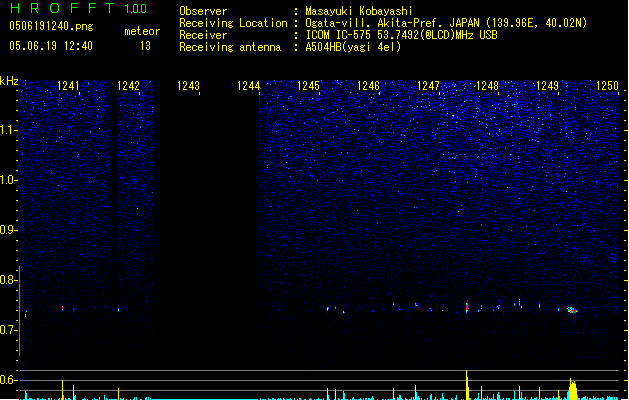Click time axis label 1243
This screenshot has height=400, width=629.
pos(188,86)
